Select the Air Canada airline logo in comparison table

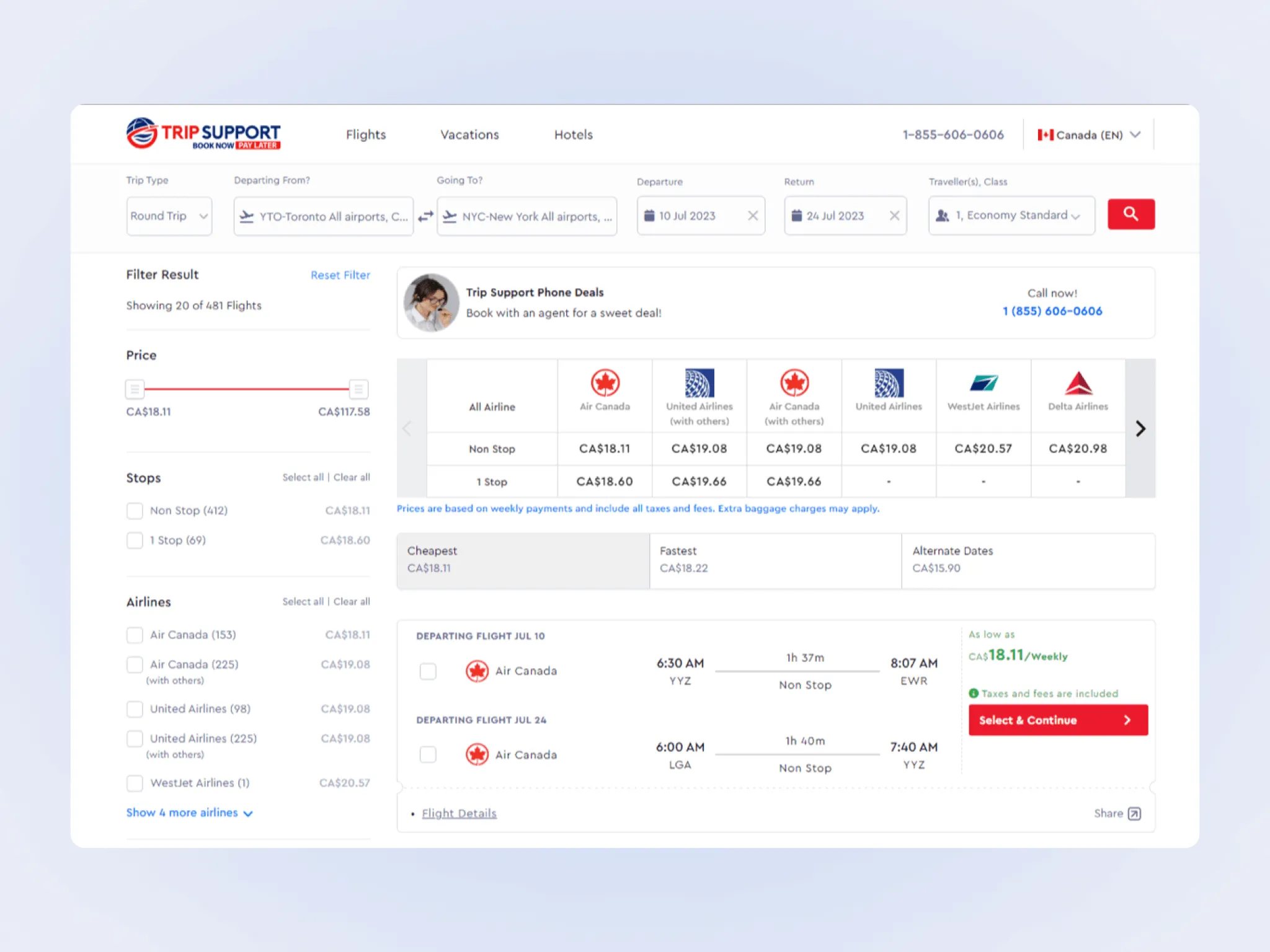pyautogui.click(x=605, y=383)
